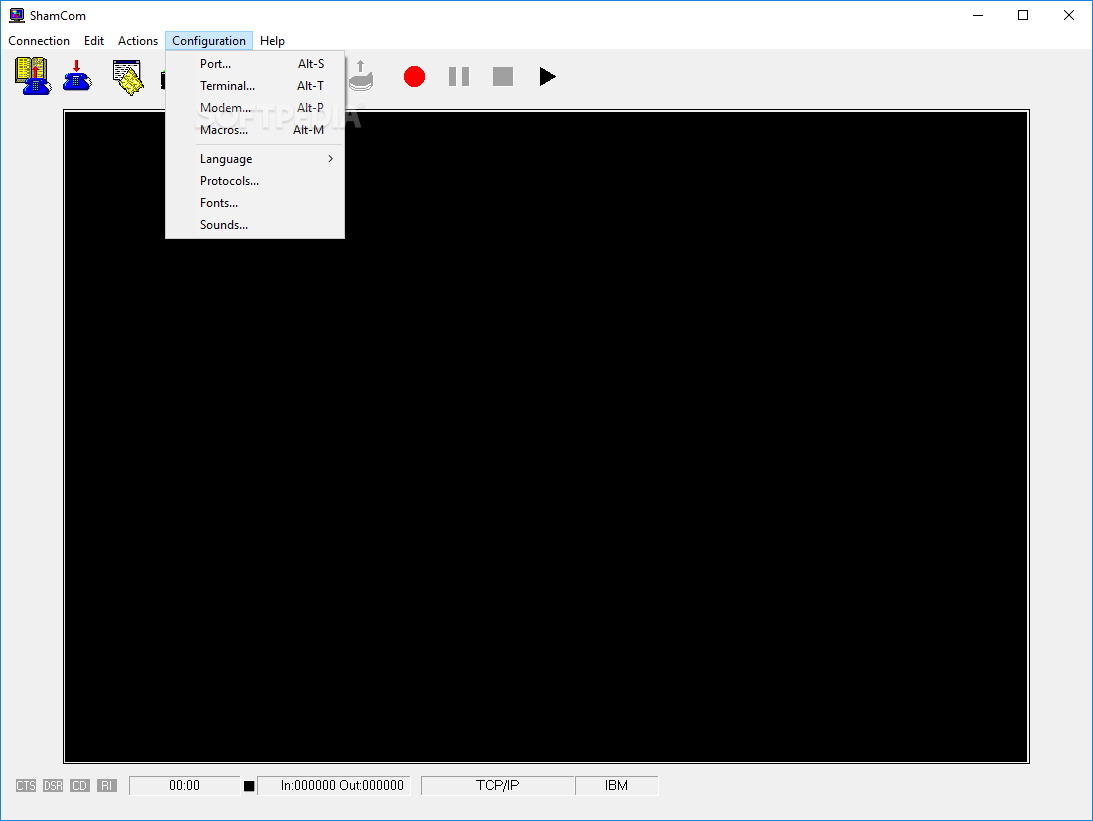Image resolution: width=1093 pixels, height=821 pixels.
Task: Click the DSR status indicator
Action: tap(53, 785)
